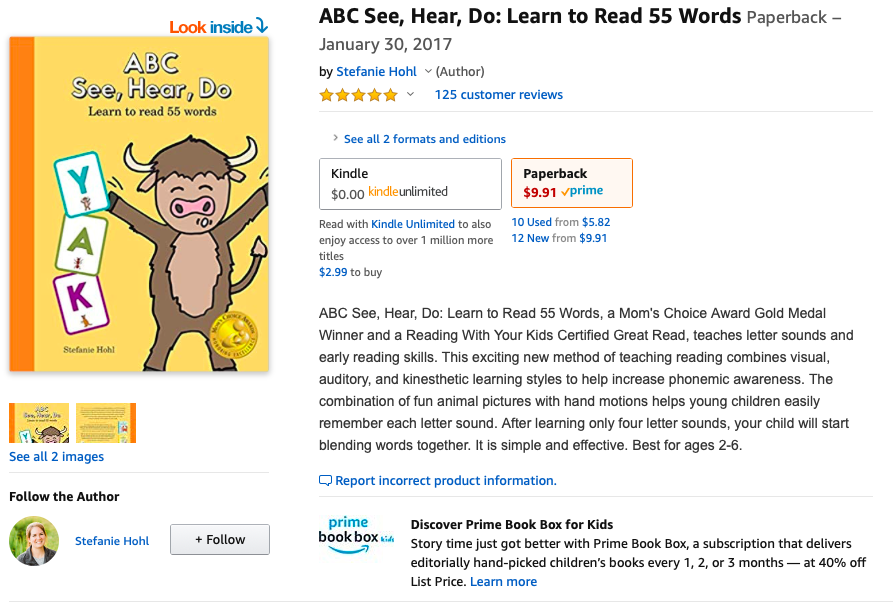Expand See all 2 formats and editions
Screen dimensions: 893x612
point(424,139)
